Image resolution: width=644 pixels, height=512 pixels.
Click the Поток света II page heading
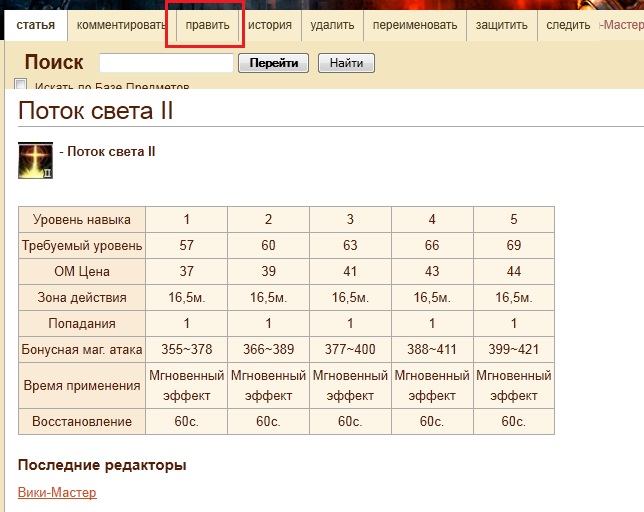96,110
